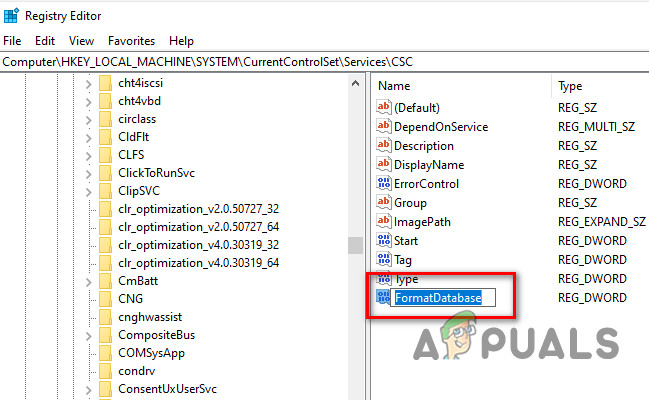
Task: Click the ImagePath string value icon
Action: click(x=383, y=222)
